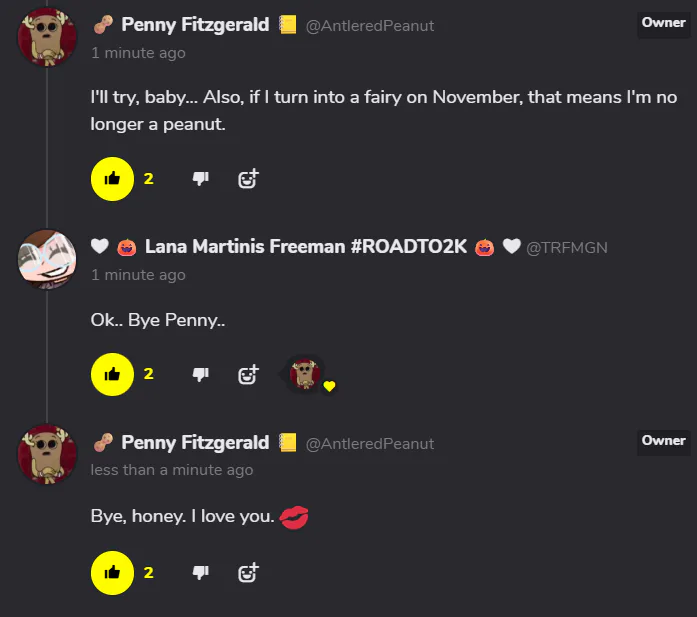The width and height of the screenshot is (697, 617).
Task: Add reaction to "Bye, honey" comment
Action: 248,573
